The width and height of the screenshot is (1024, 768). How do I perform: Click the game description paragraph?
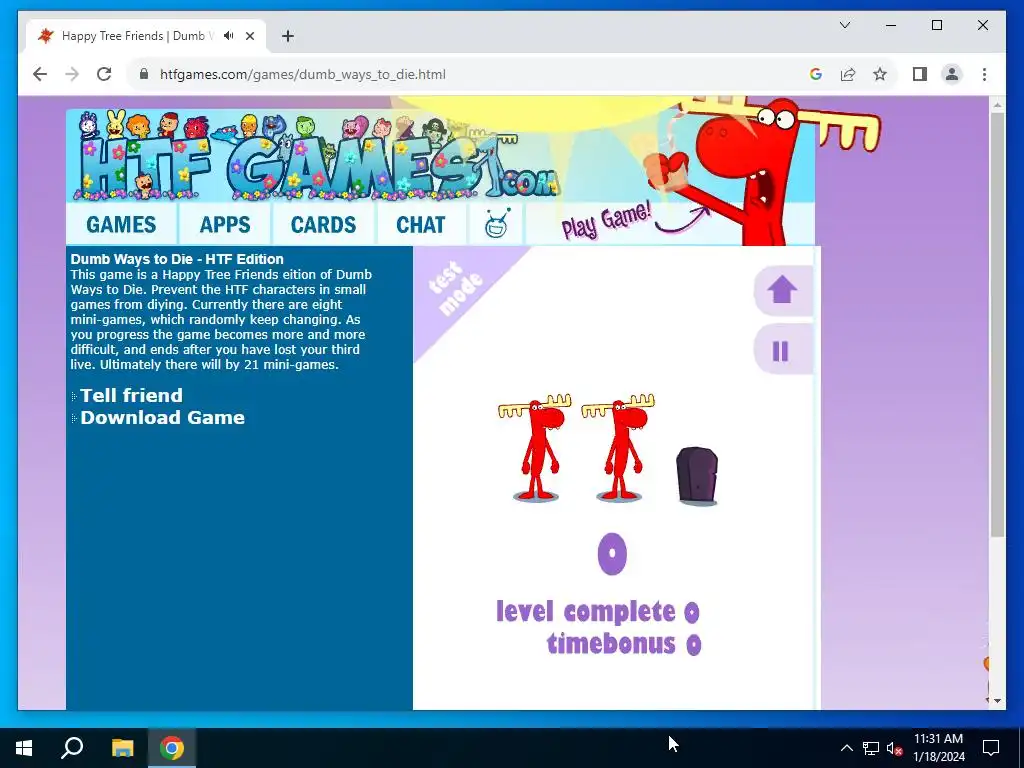pyautogui.click(x=221, y=319)
